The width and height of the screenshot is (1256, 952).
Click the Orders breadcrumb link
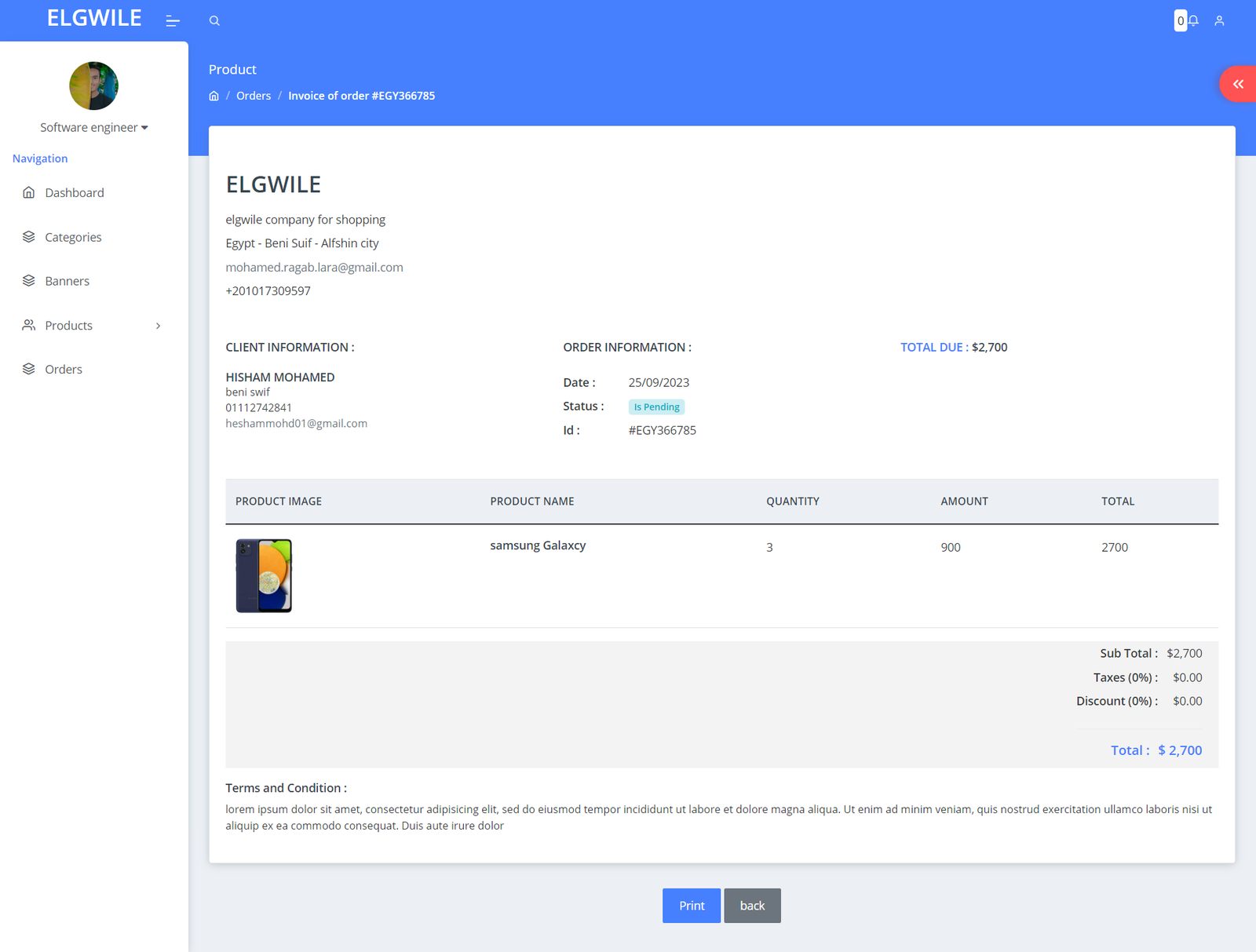click(254, 96)
